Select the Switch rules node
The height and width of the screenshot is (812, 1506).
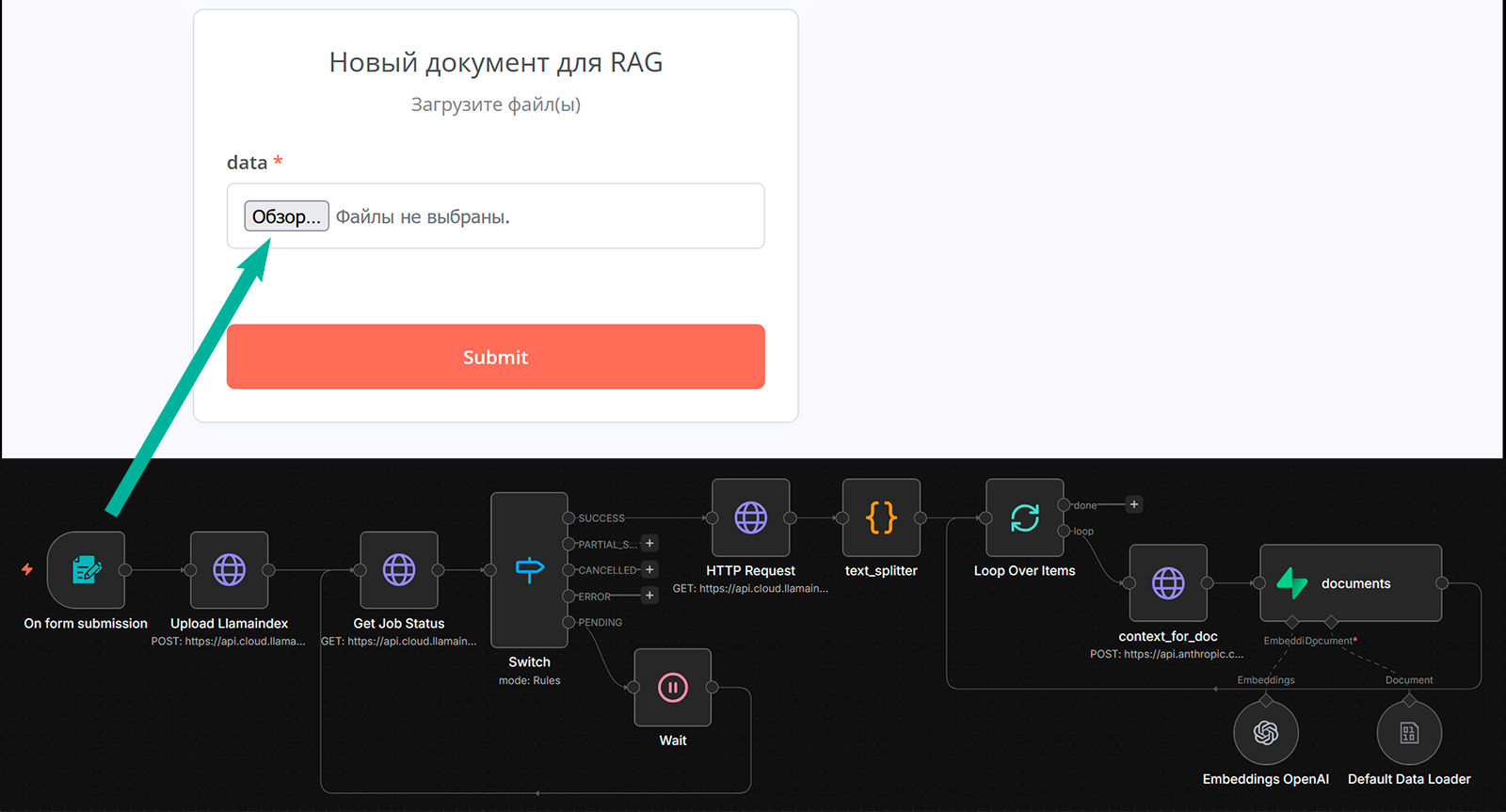[x=529, y=570]
